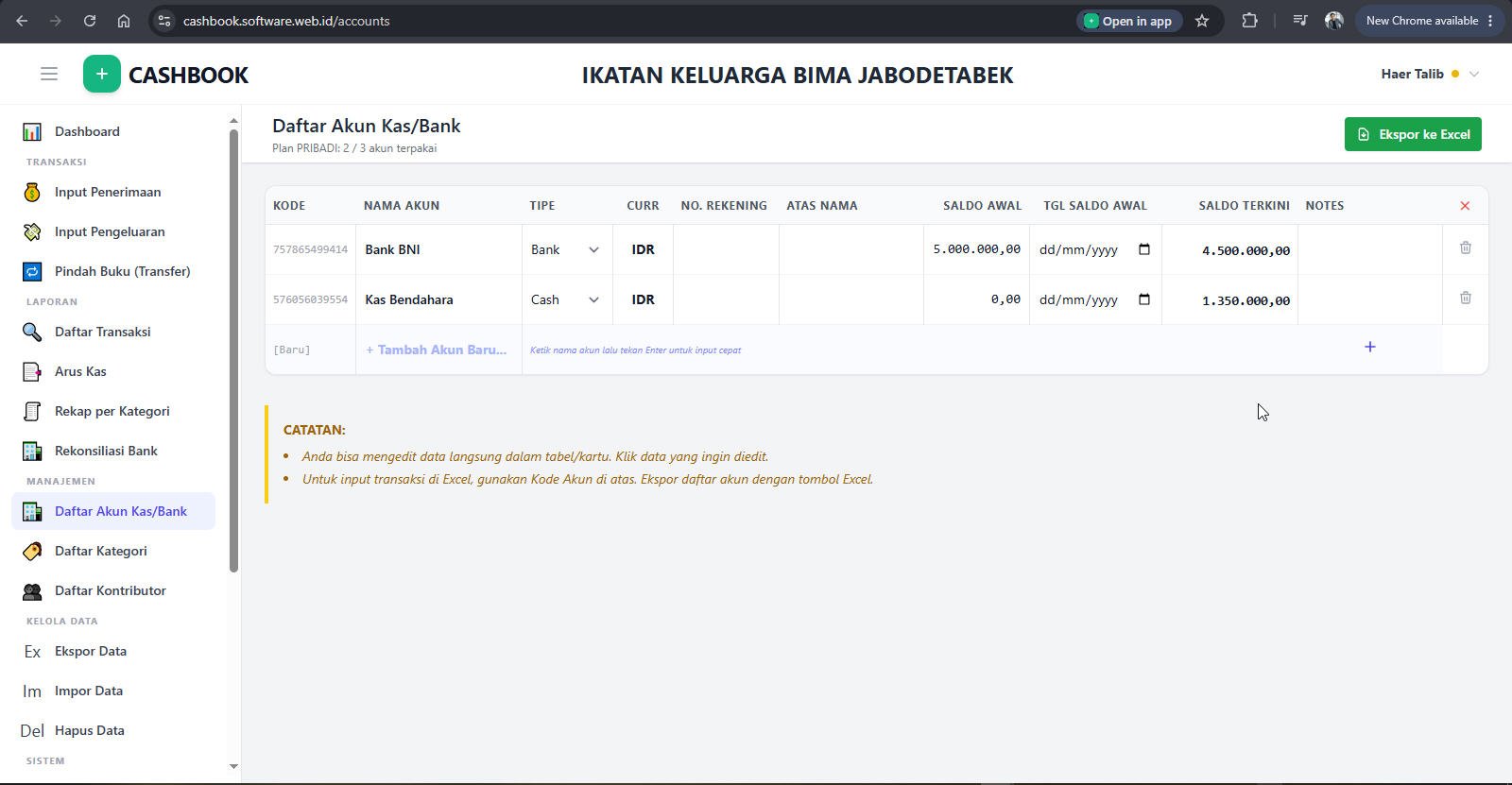Open Chrome profile avatar
Viewport: 1512px width, 785px height.
coord(1334,21)
